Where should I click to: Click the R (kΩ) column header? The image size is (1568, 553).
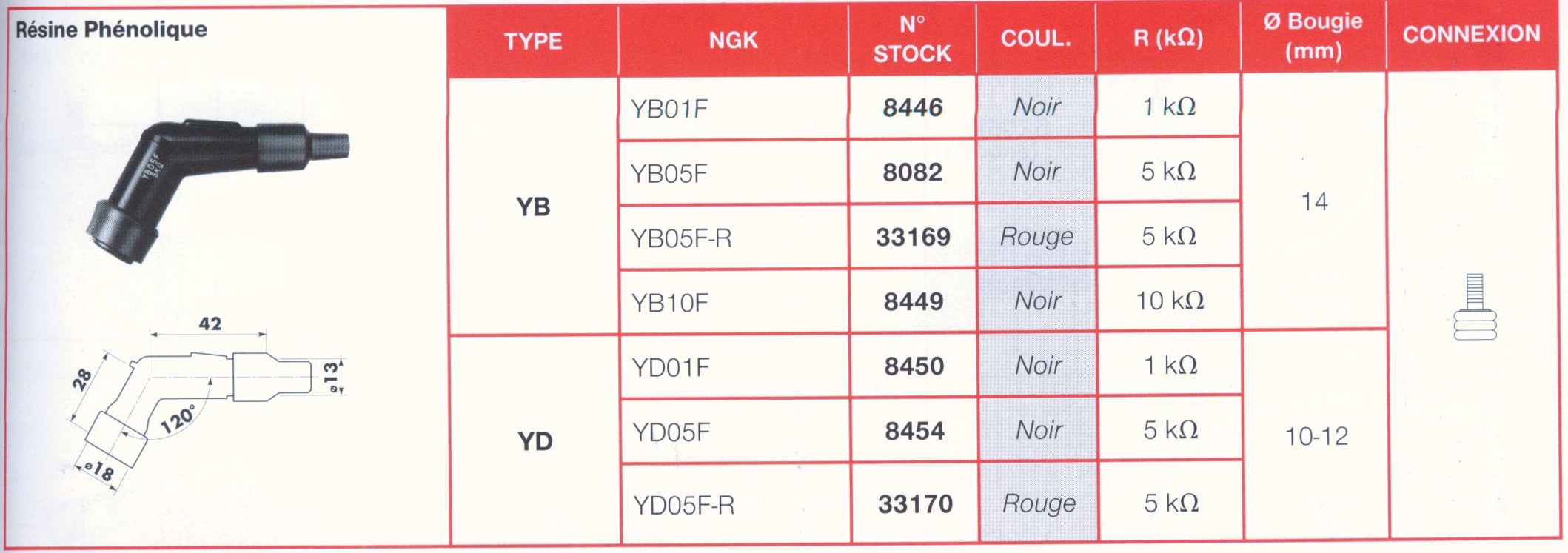click(1168, 38)
